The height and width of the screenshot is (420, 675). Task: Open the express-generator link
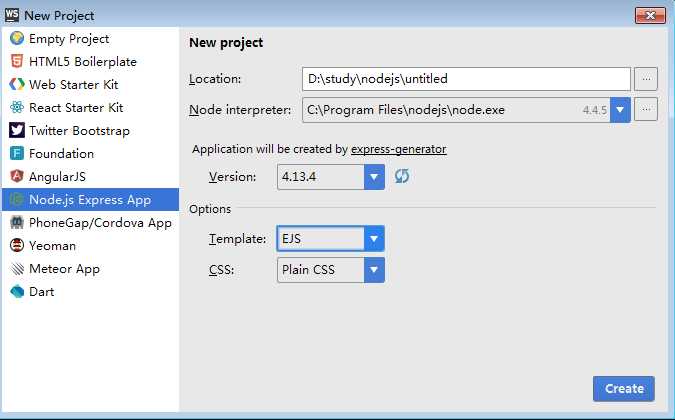[x=399, y=149]
